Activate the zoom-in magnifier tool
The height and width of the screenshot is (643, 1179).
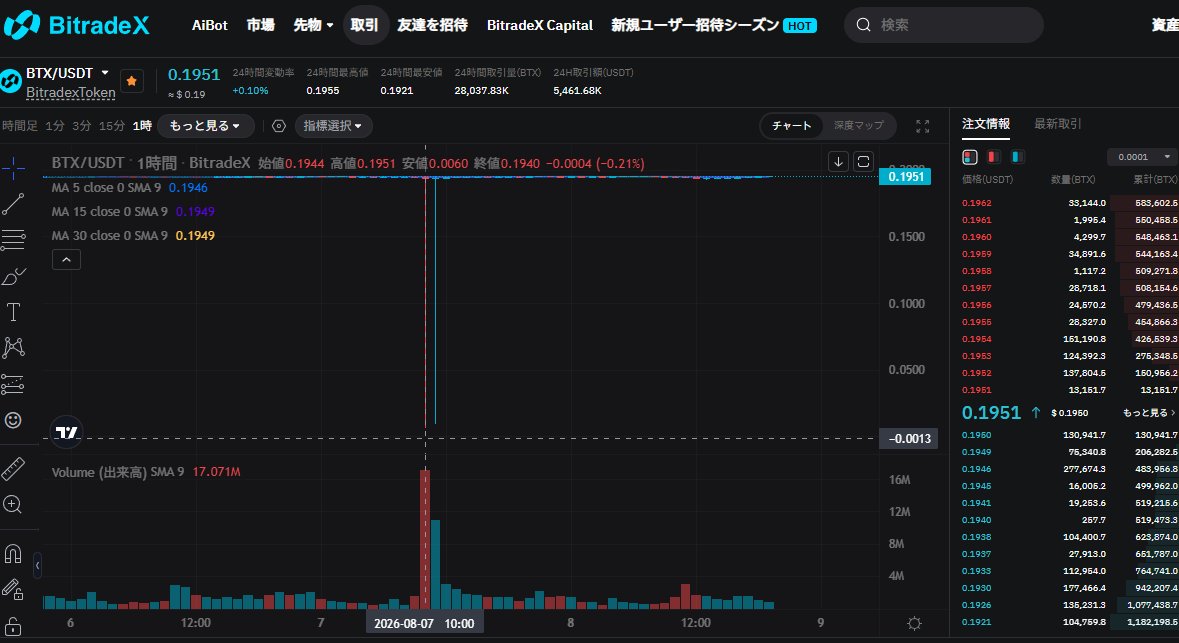[13, 504]
